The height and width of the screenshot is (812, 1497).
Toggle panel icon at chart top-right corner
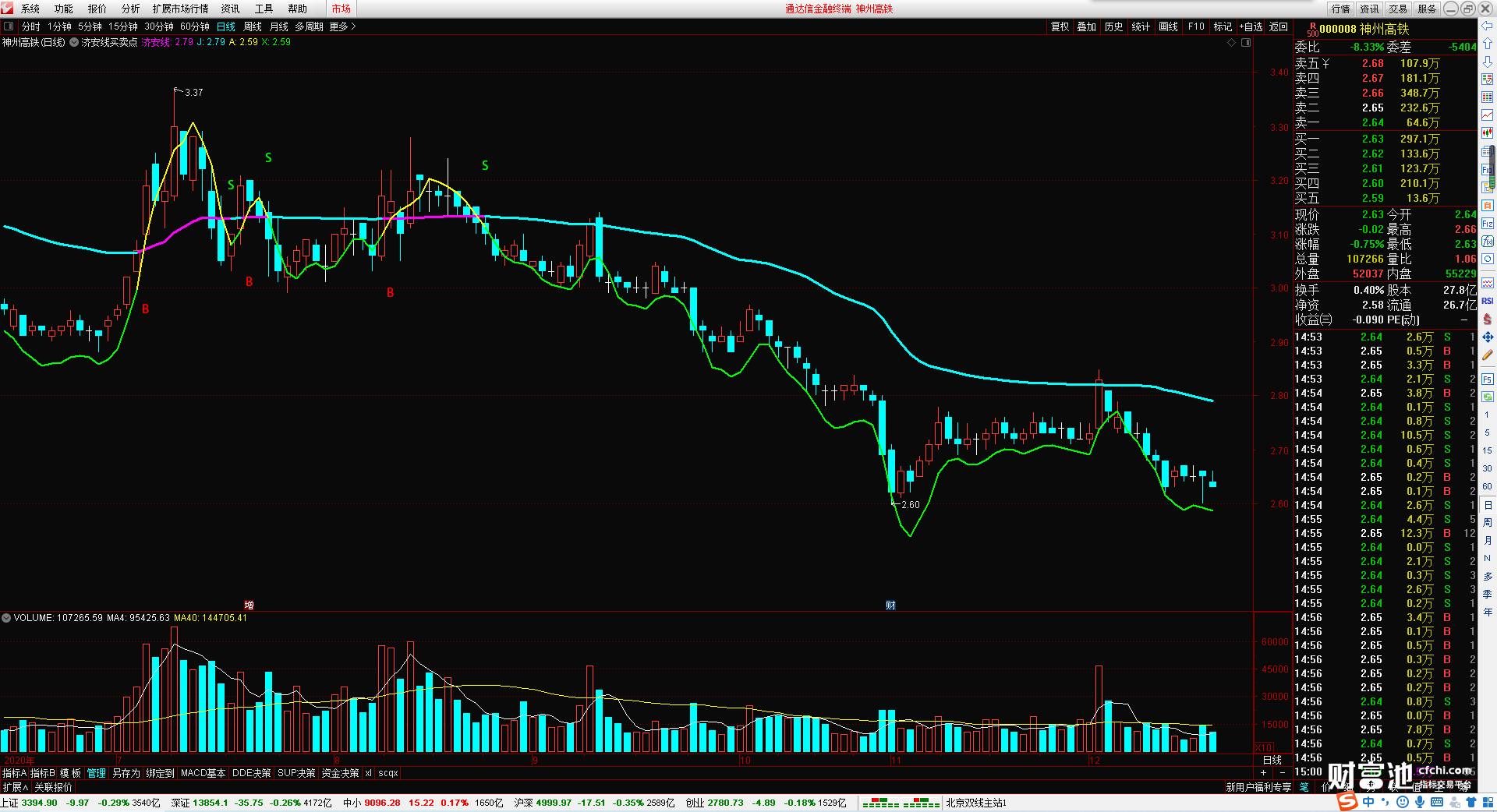pyautogui.click(x=1246, y=42)
